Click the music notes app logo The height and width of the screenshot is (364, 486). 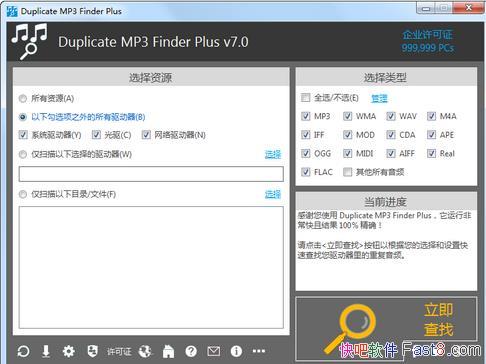pos(29,41)
